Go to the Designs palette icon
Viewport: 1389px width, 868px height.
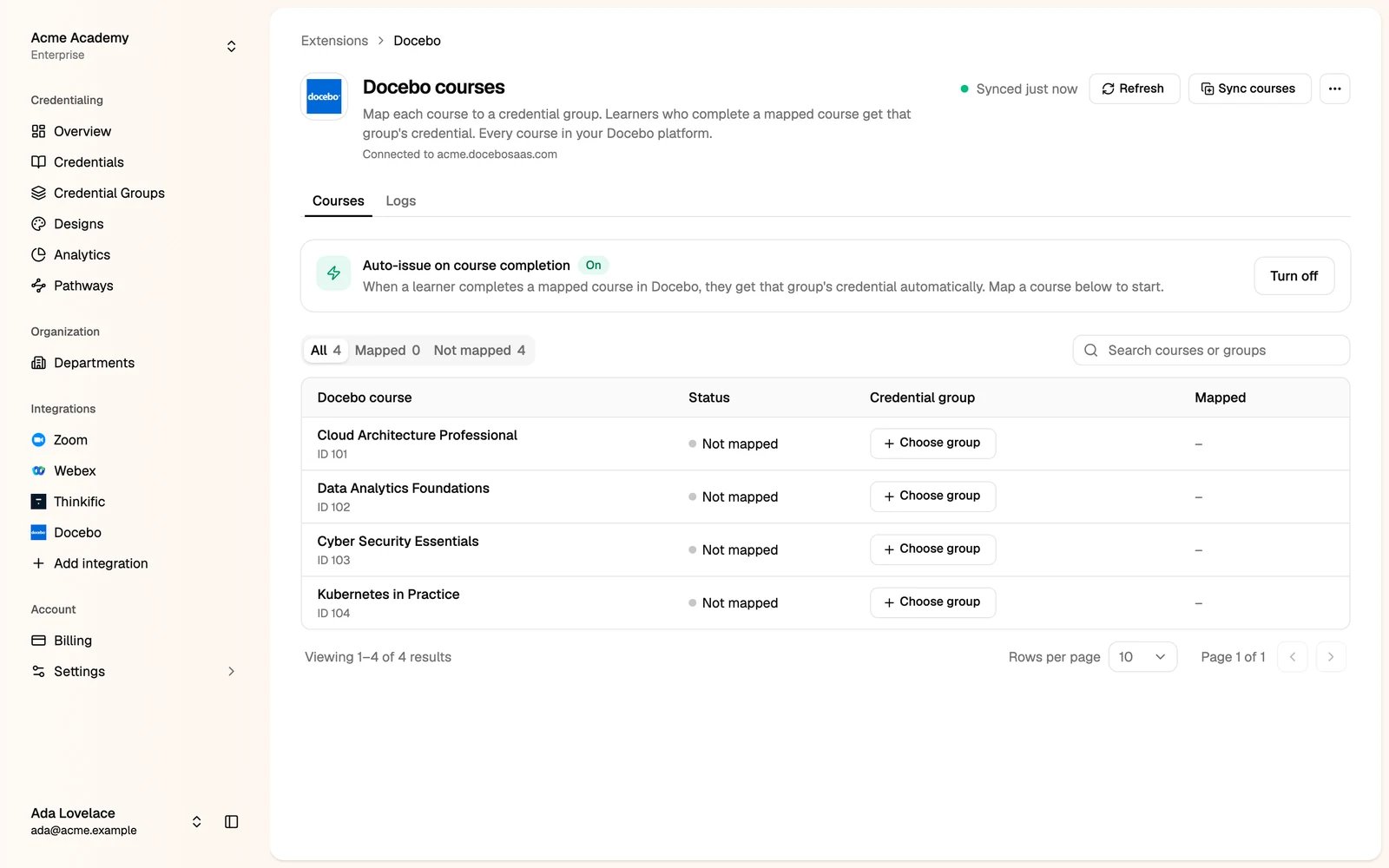coord(38,224)
